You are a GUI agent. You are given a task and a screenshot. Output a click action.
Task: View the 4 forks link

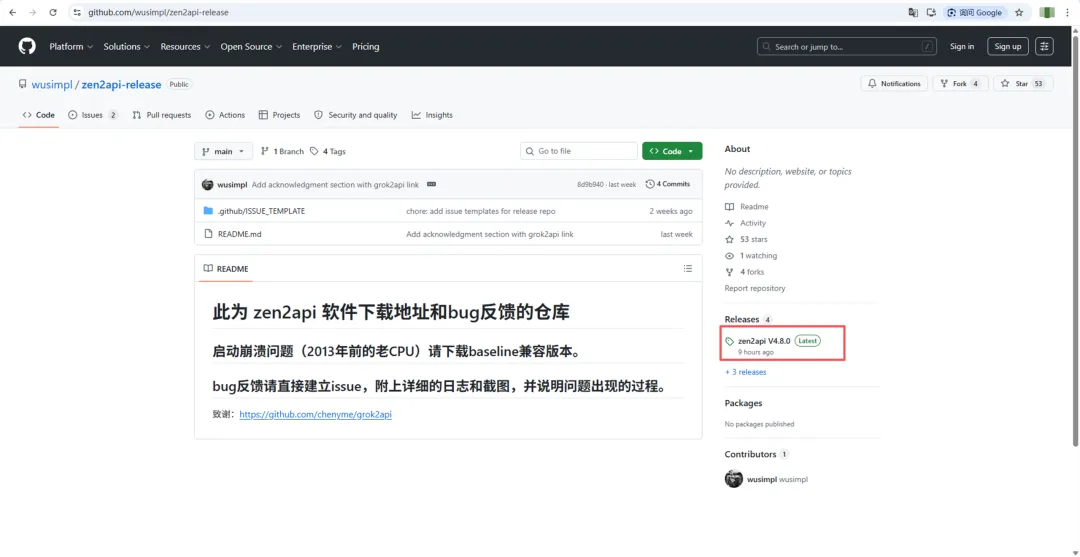click(x=746, y=272)
